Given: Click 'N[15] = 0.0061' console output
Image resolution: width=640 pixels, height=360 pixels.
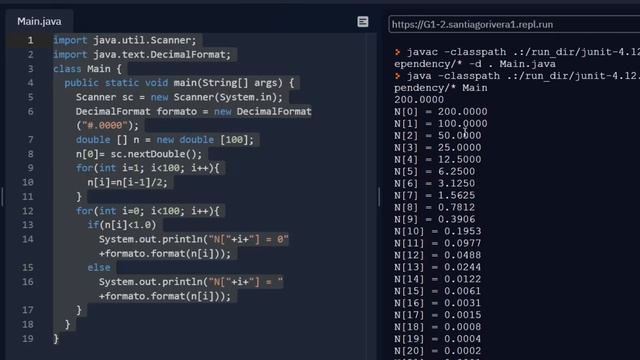Looking at the screenshot, I should pyautogui.click(x=438, y=291).
